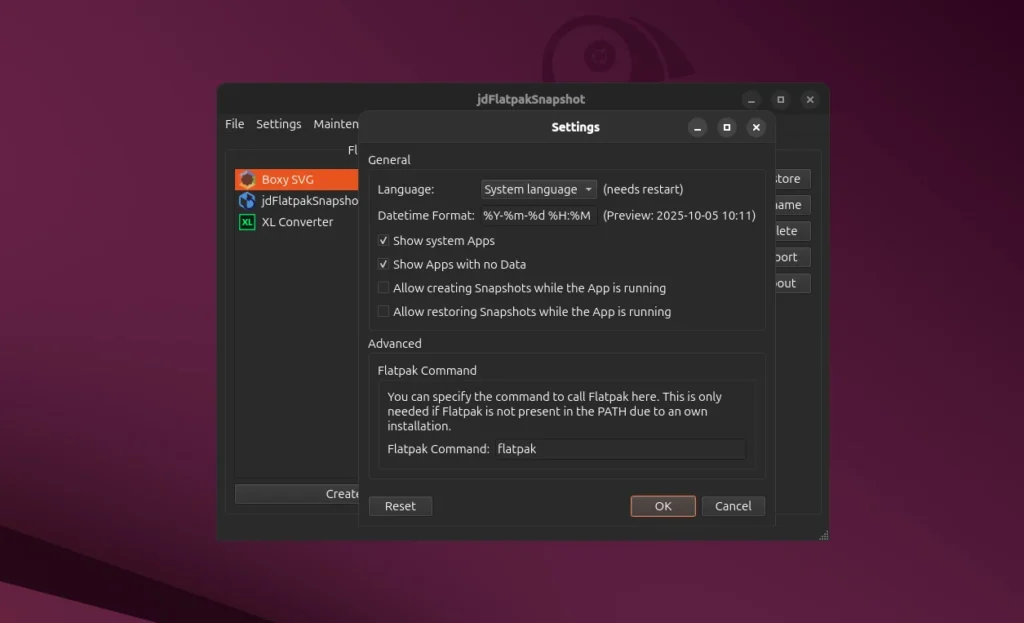The image size is (1024, 623).
Task: Open the File menu
Action: 234,124
